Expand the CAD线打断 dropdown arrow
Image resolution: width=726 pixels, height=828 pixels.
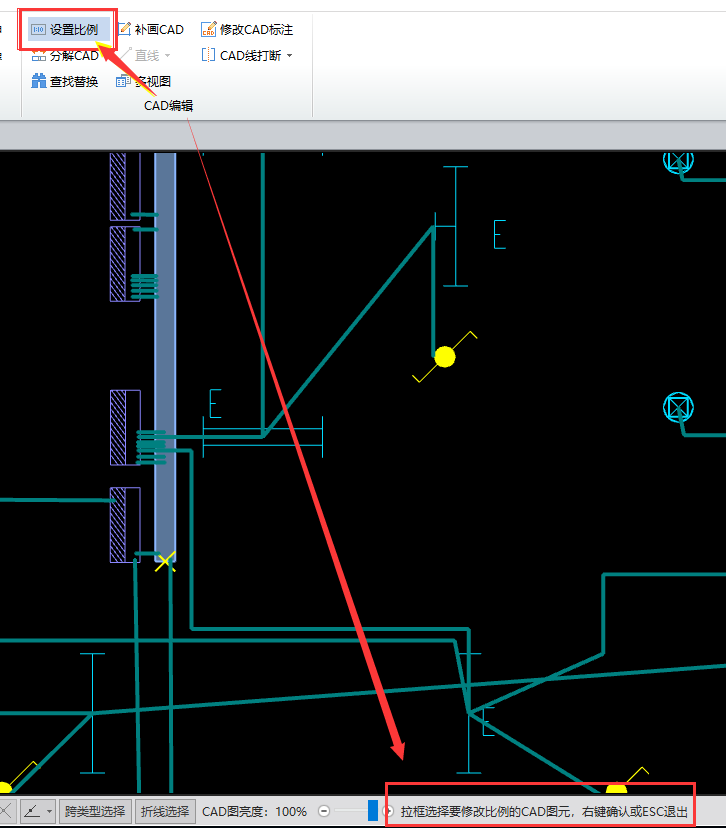pos(290,56)
